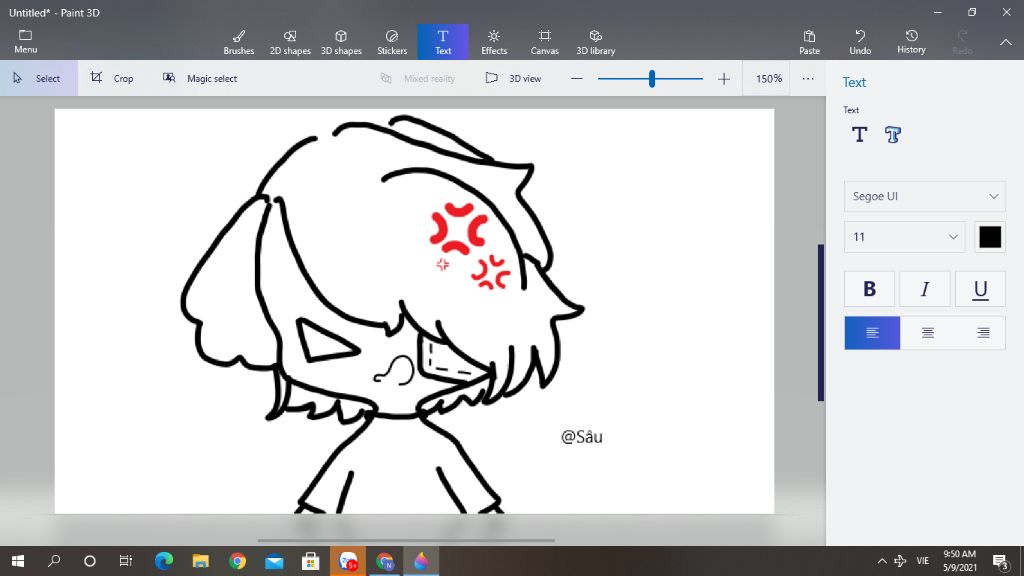Select the Brushes tool
The width and height of the screenshot is (1024, 576).
(238, 42)
